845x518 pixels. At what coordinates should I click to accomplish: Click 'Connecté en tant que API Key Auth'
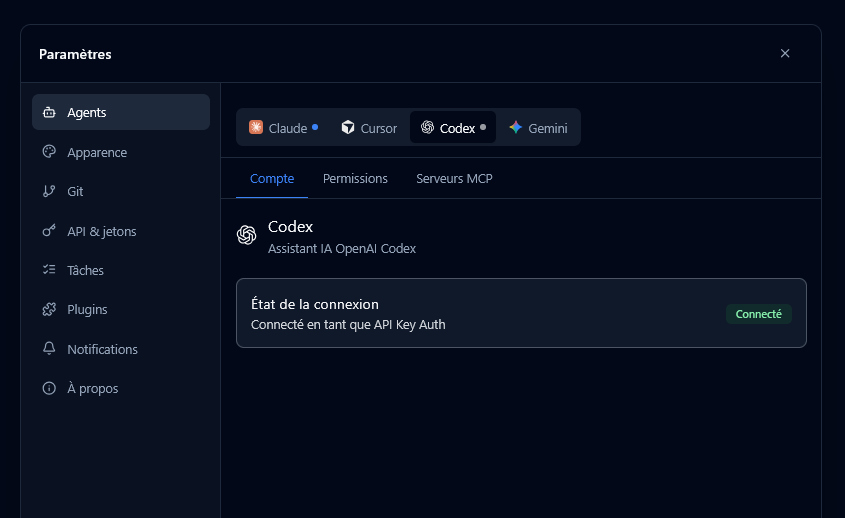(x=348, y=324)
